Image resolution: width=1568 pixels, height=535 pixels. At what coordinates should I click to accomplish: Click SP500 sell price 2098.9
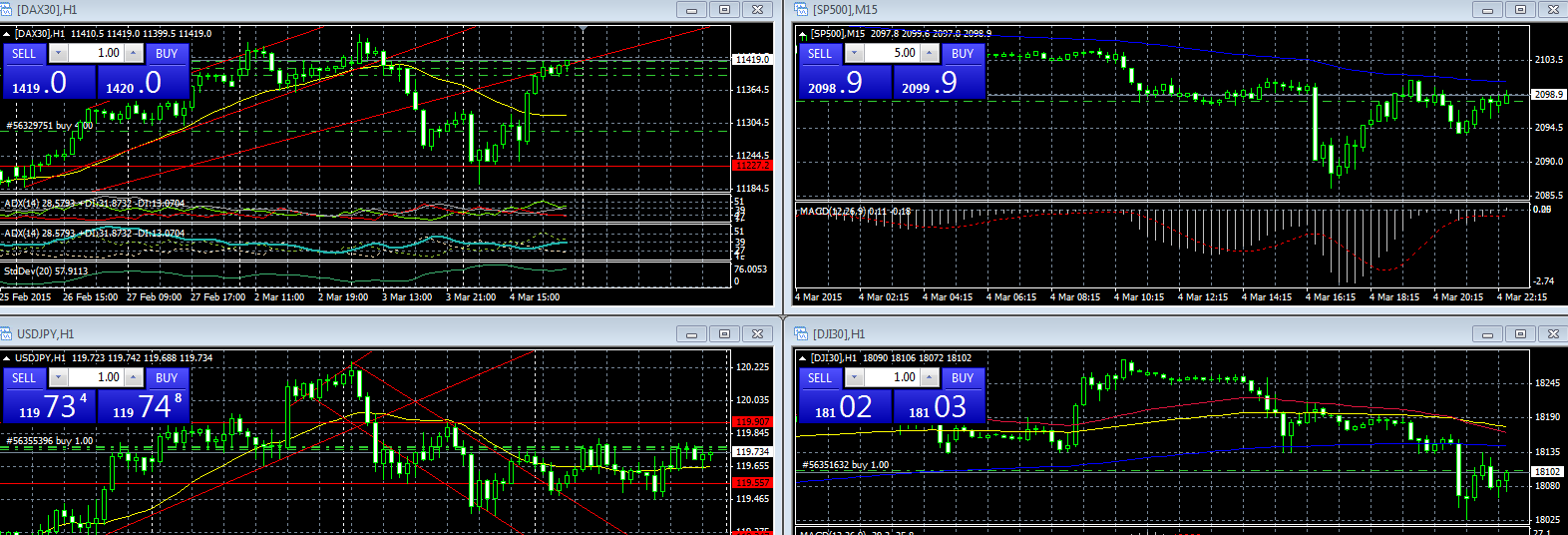(x=845, y=83)
